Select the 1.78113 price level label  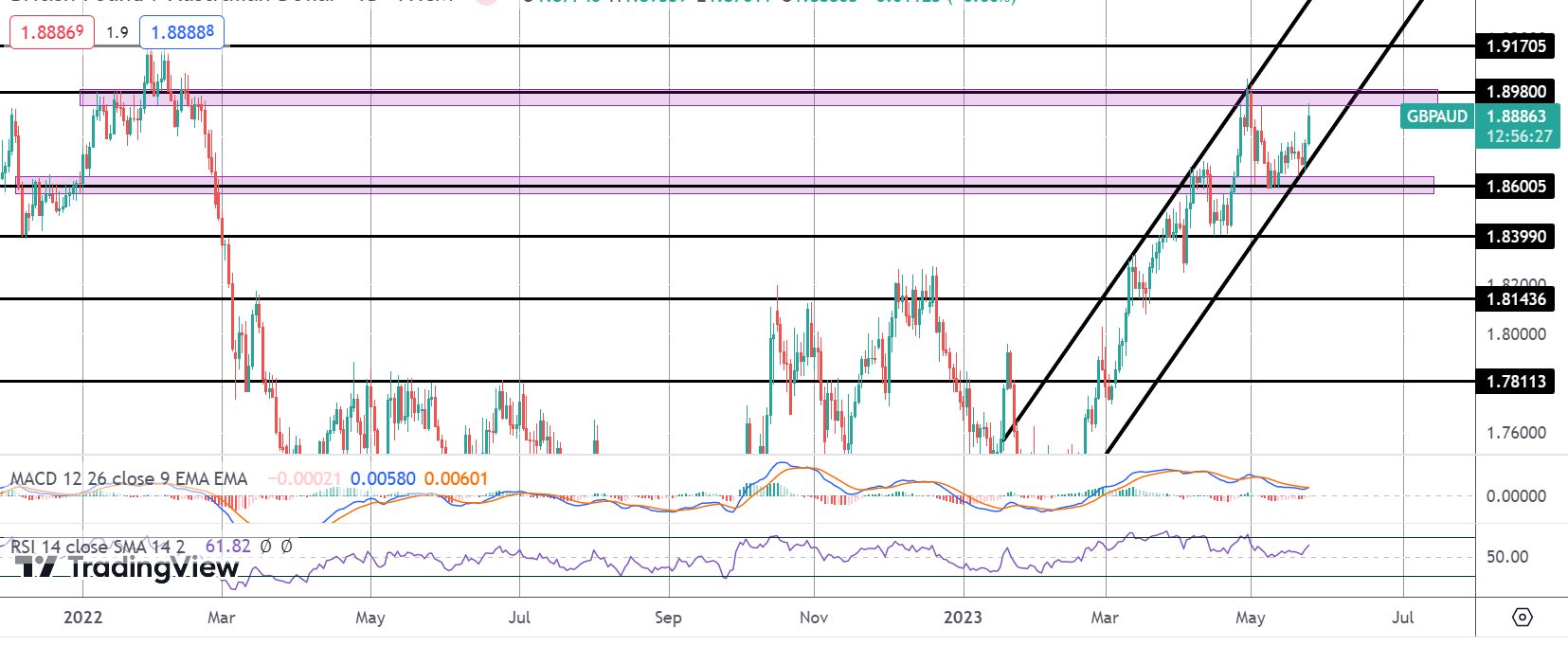click(x=1516, y=382)
